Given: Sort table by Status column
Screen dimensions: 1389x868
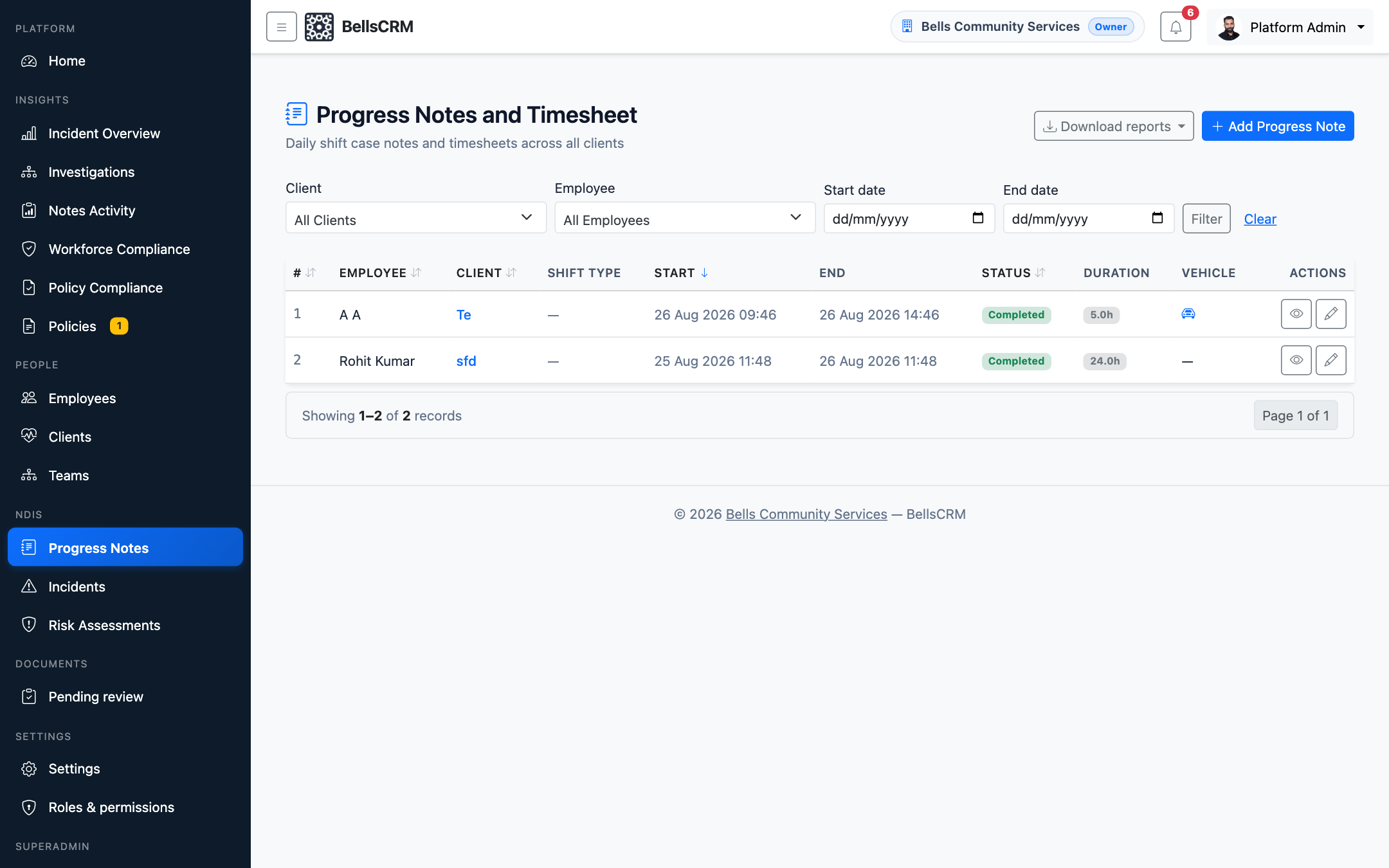Looking at the screenshot, I should coord(1013,273).
